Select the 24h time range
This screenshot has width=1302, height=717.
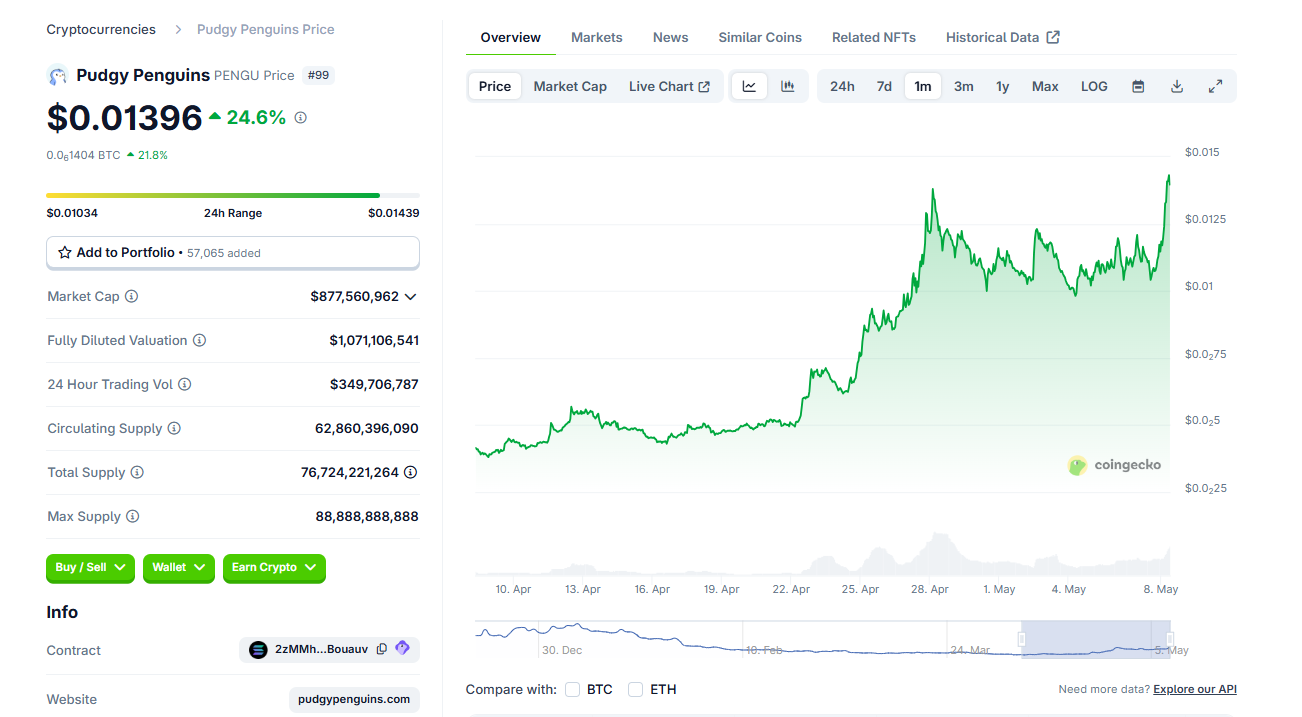click(x=842, y=86)
